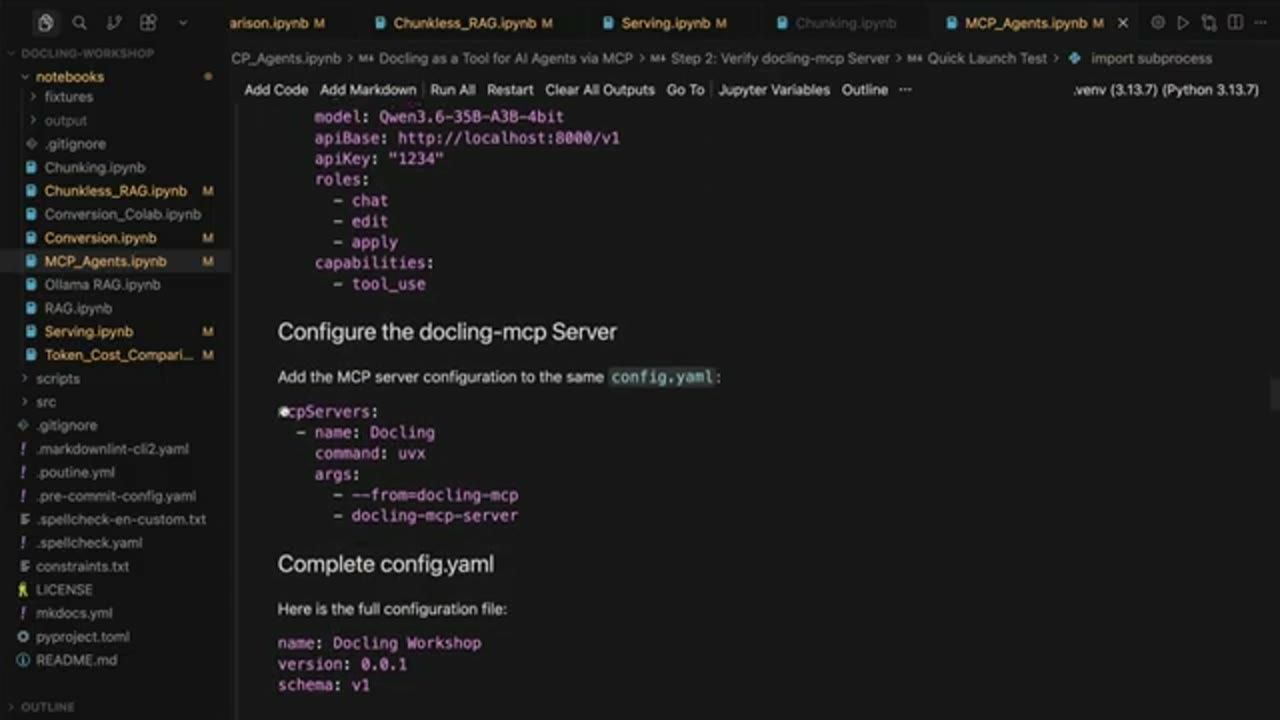Open Token_Cost_Compari... notebook in explorer

click(x=118, y=355)
